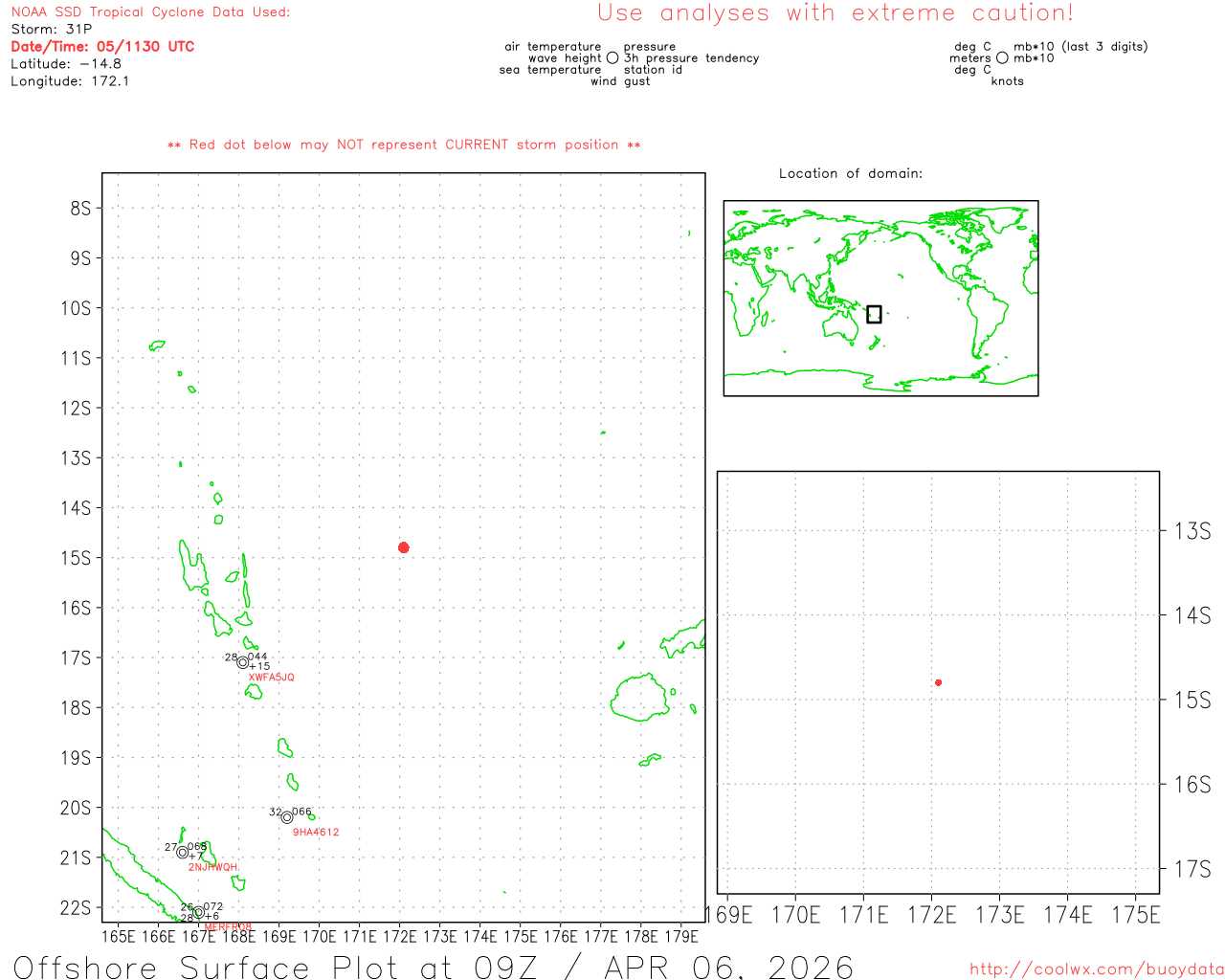1225x980 pixels.
Task: Click the Offshore Surface Plot title text
Action: (x=433, y=967)
